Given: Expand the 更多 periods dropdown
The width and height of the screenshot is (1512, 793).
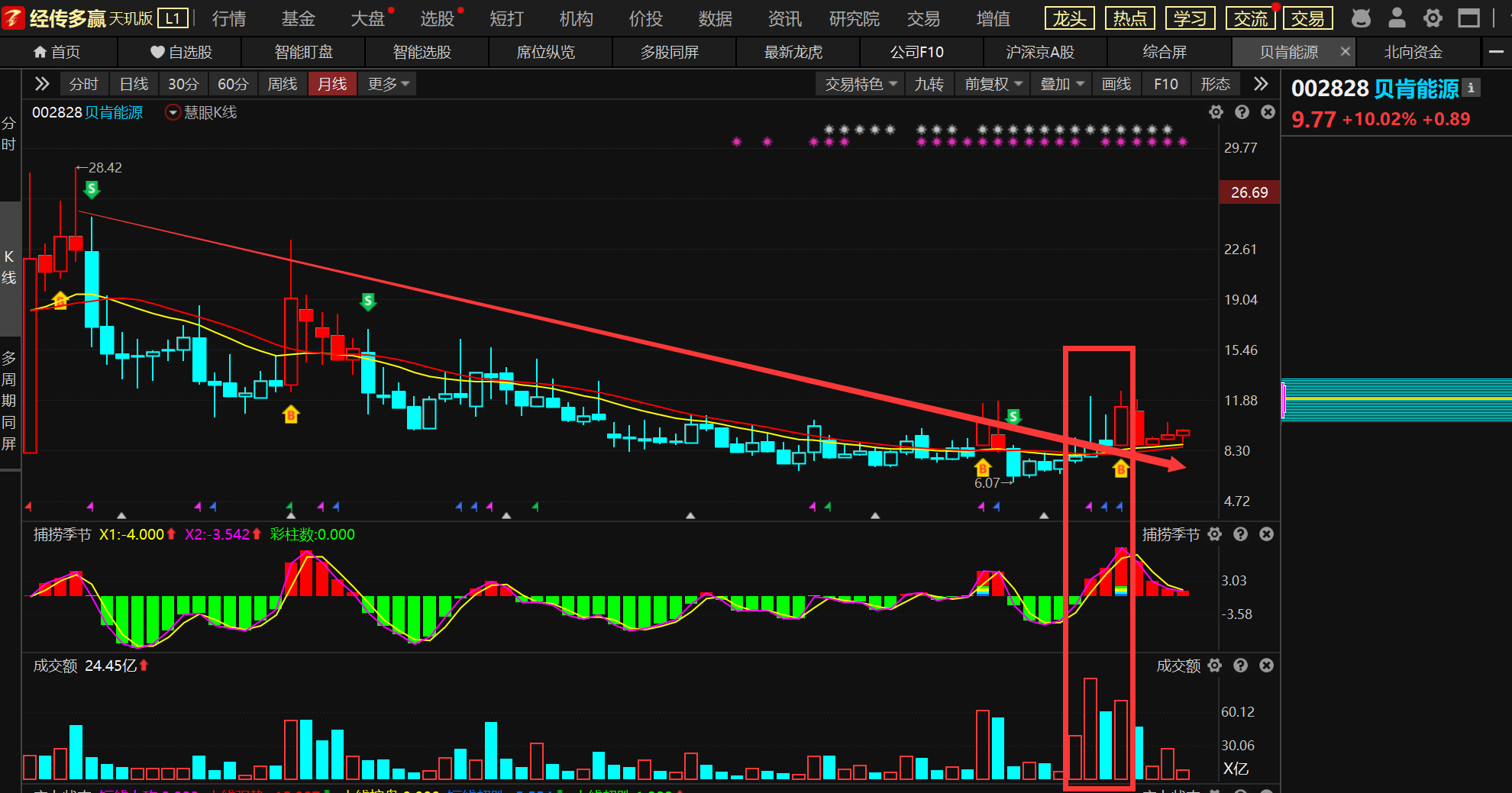Looking at the screenshot, I should coord(389,84).
